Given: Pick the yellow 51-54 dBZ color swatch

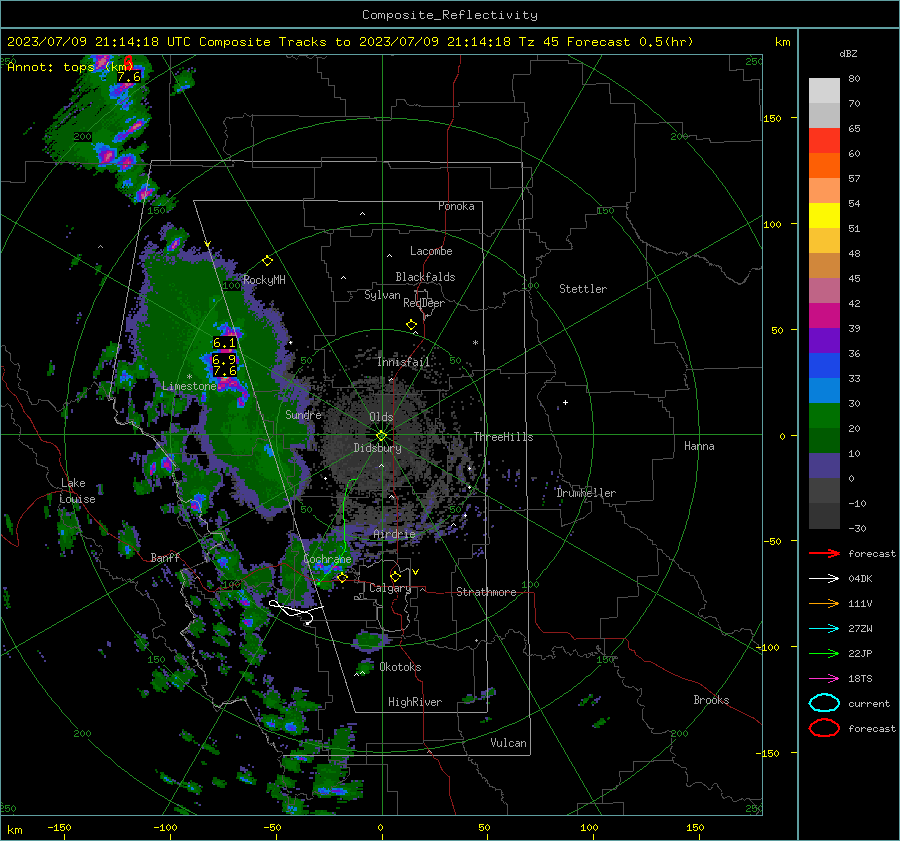Looking at the screenshot, I should (x=824, y=215).
